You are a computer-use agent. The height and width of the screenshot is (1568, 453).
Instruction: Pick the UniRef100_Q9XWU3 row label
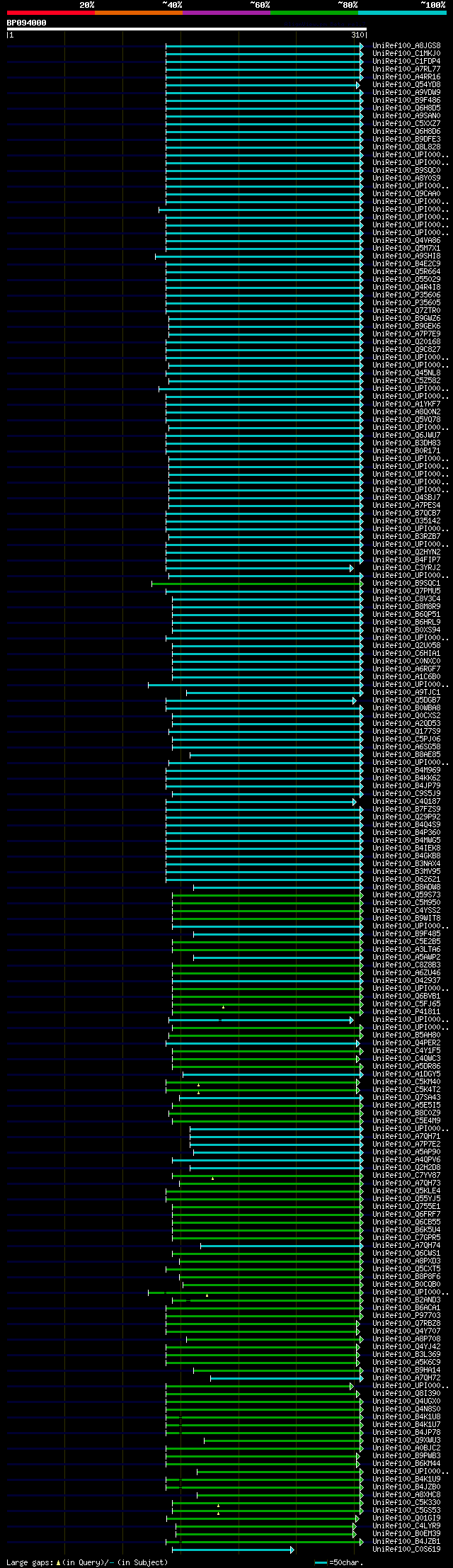tap(406, 1440)
